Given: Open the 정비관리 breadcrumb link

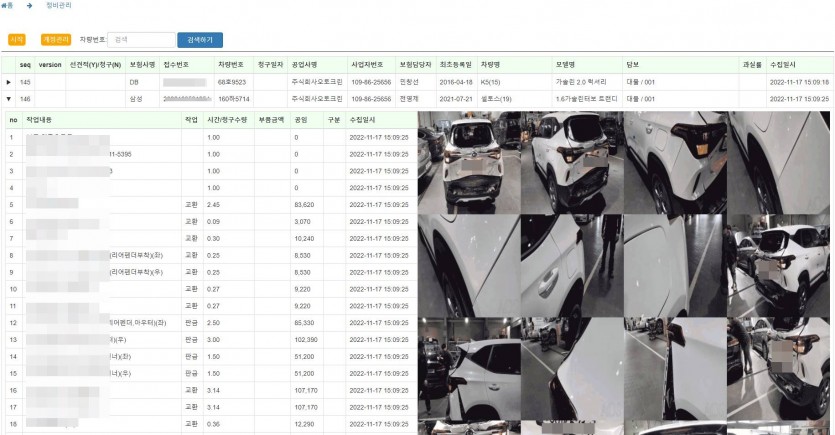Looking at the screenshot, I should tap(60, 5).
